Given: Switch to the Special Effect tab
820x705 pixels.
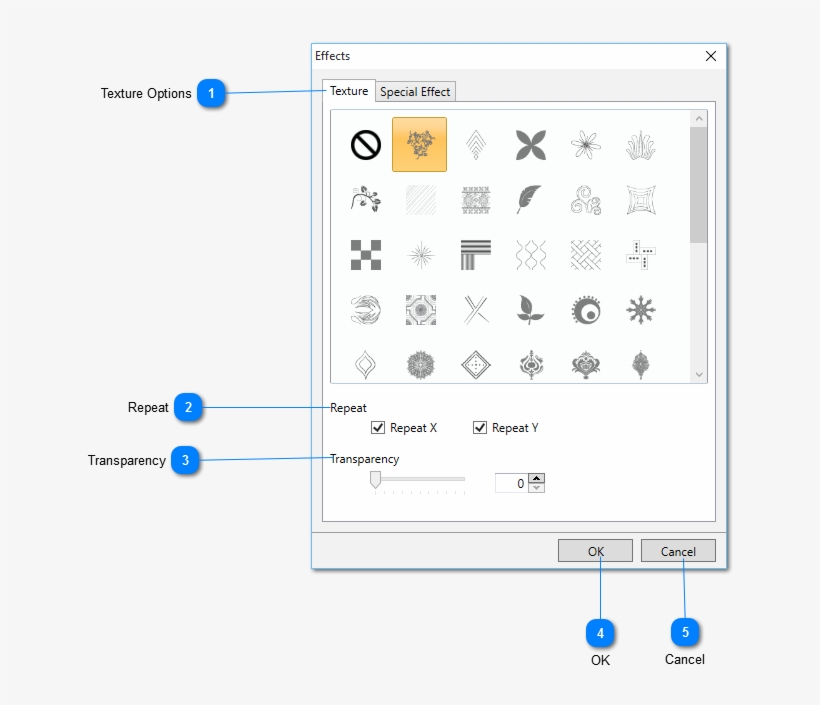Looking at the screenshot, I should (415, 92).
